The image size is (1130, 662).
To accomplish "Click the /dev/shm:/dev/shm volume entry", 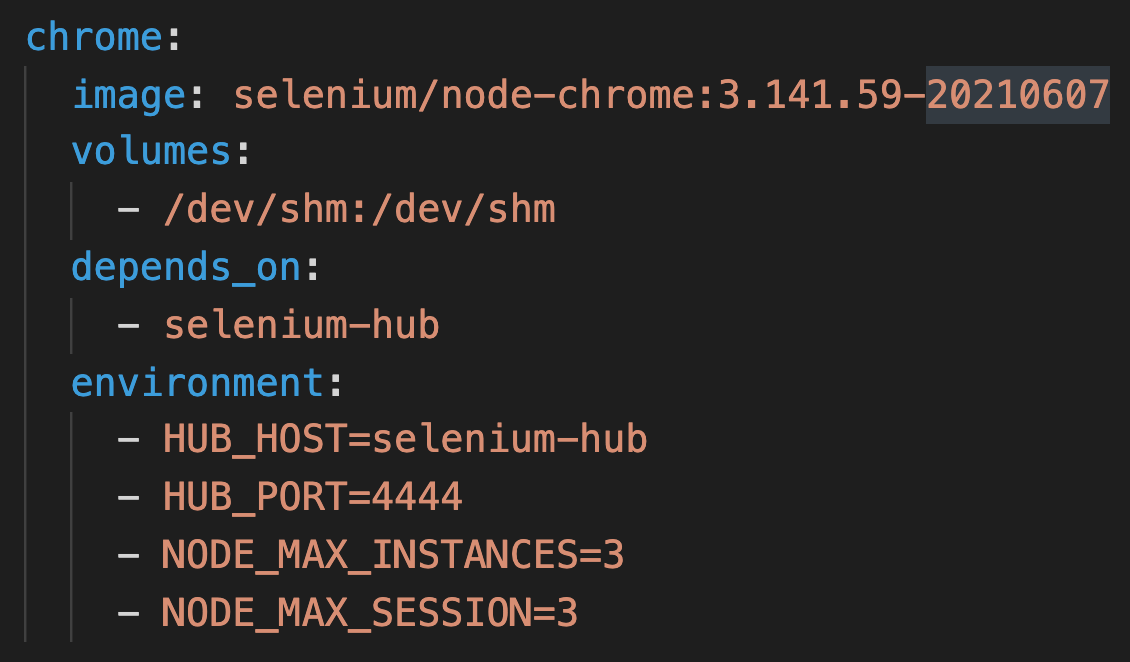I will pyautogui.click(x=360, y=210).
